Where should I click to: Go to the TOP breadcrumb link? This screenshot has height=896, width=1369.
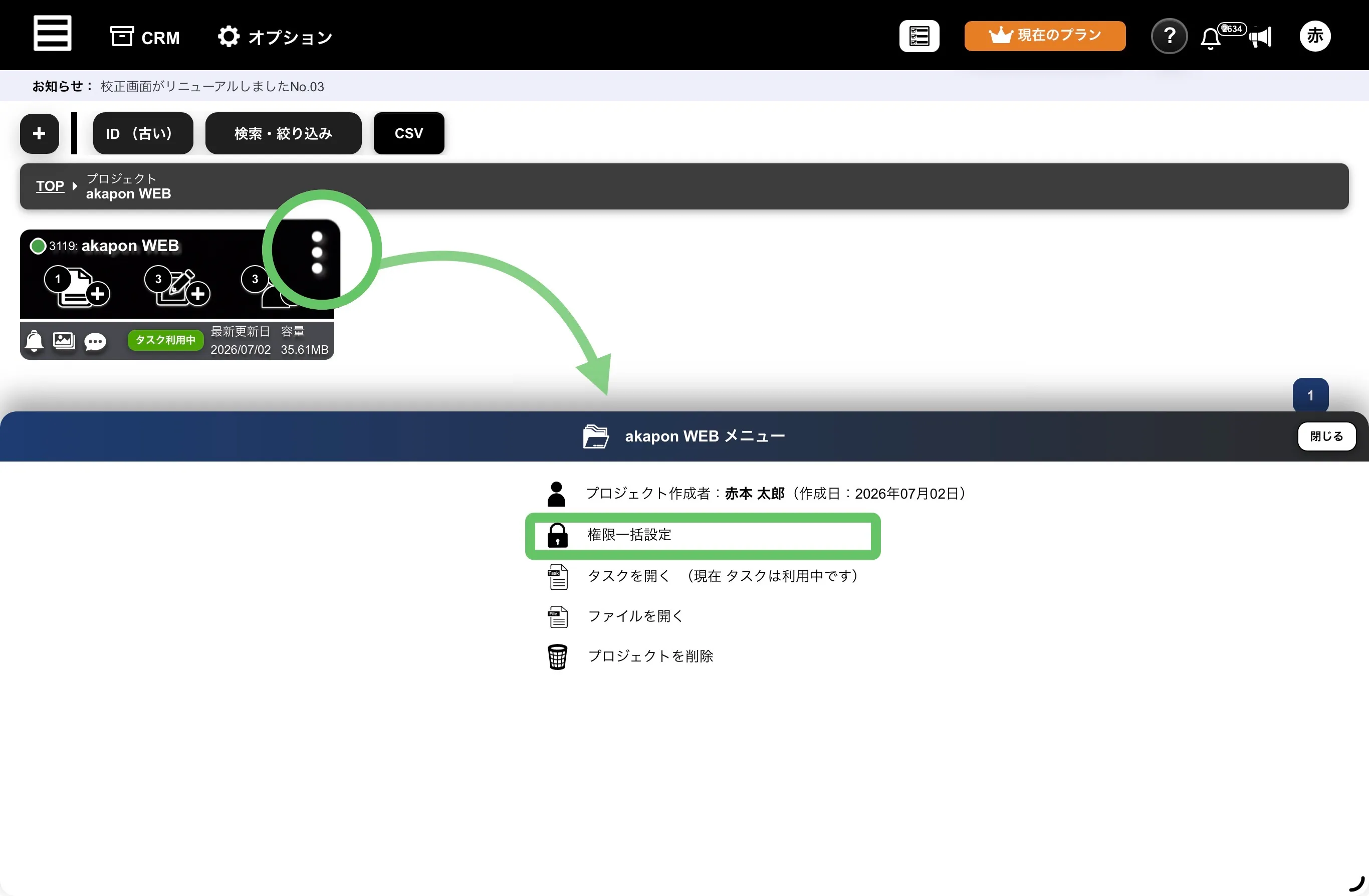[x=50, y=186]
